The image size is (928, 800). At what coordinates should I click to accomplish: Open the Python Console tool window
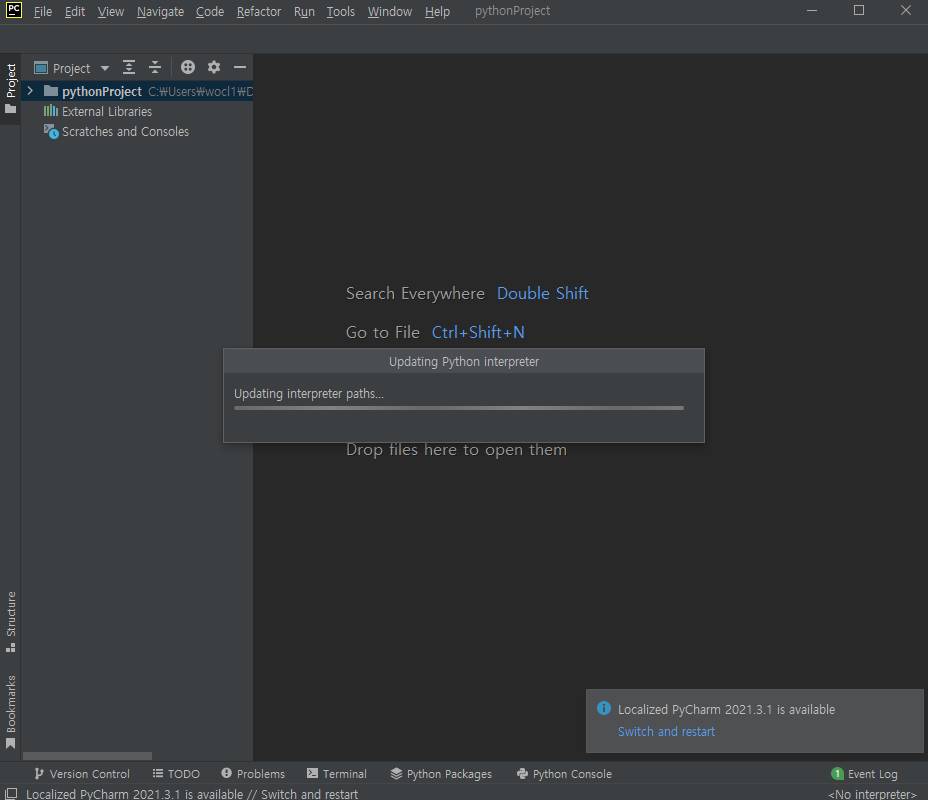[564, 774]
